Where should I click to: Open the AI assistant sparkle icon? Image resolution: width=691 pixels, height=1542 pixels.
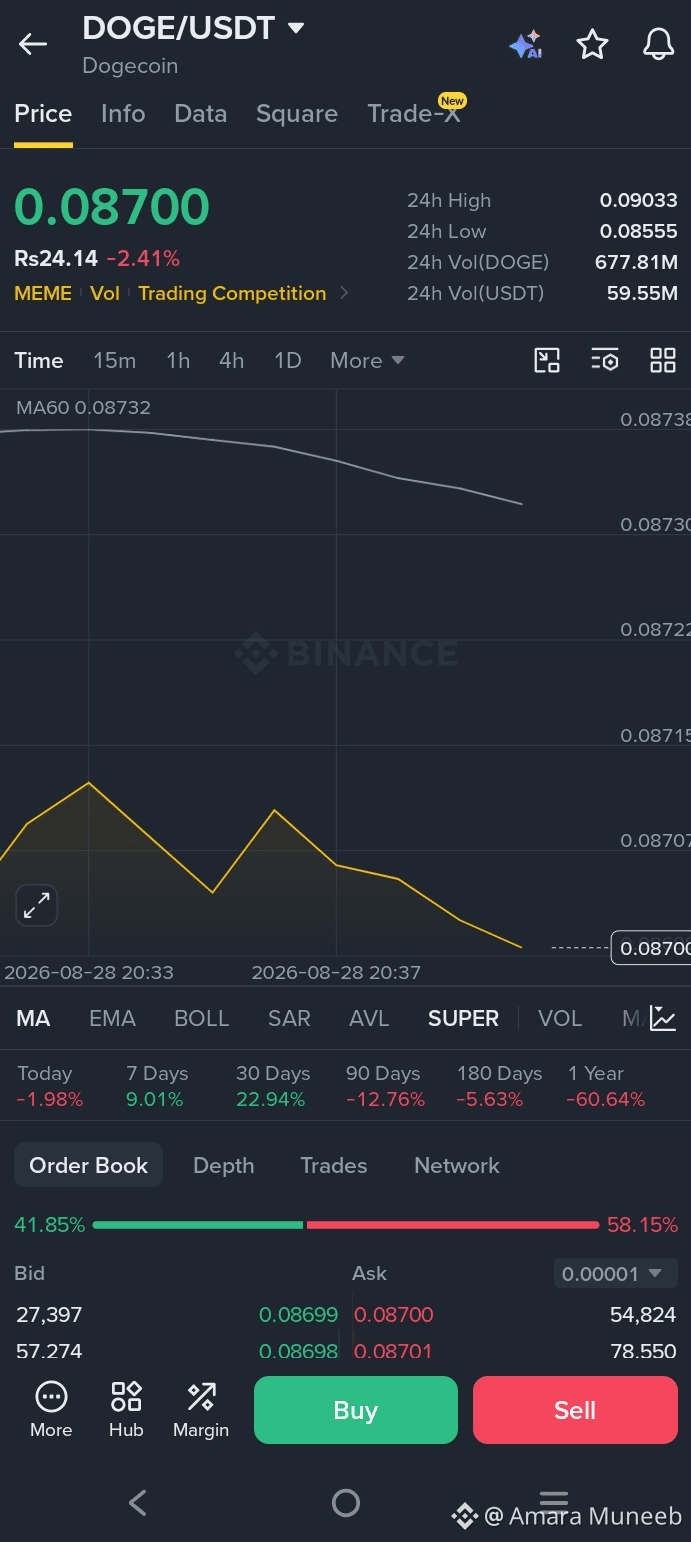click(x=525, y=45)
